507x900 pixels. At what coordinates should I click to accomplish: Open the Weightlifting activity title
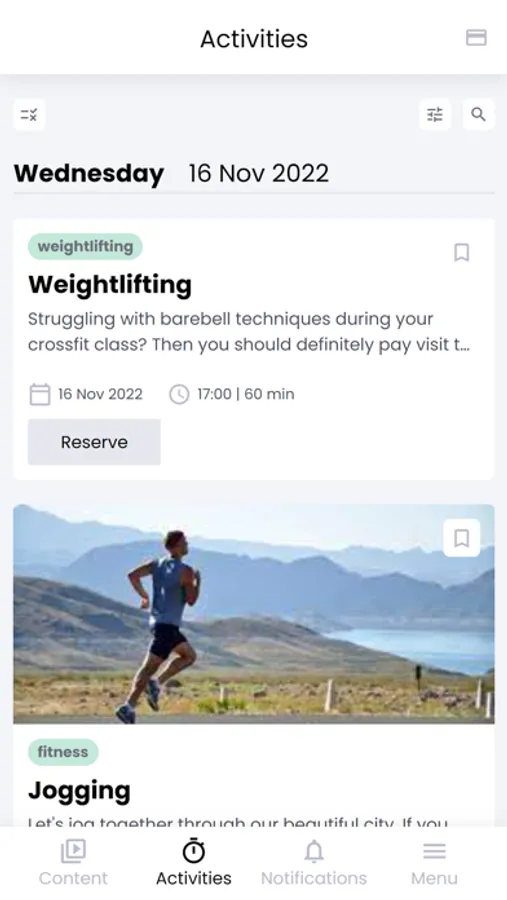tap(110, 285)
